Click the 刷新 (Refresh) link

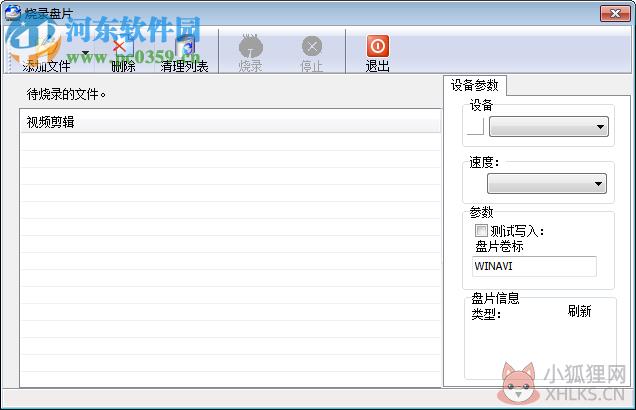pyautogui.click(x=579, y=311)
